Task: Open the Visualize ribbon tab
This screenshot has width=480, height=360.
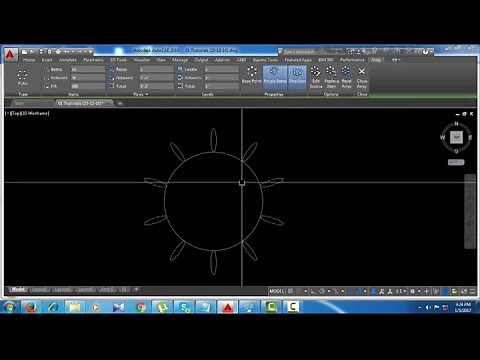Action: click(142, 60)
